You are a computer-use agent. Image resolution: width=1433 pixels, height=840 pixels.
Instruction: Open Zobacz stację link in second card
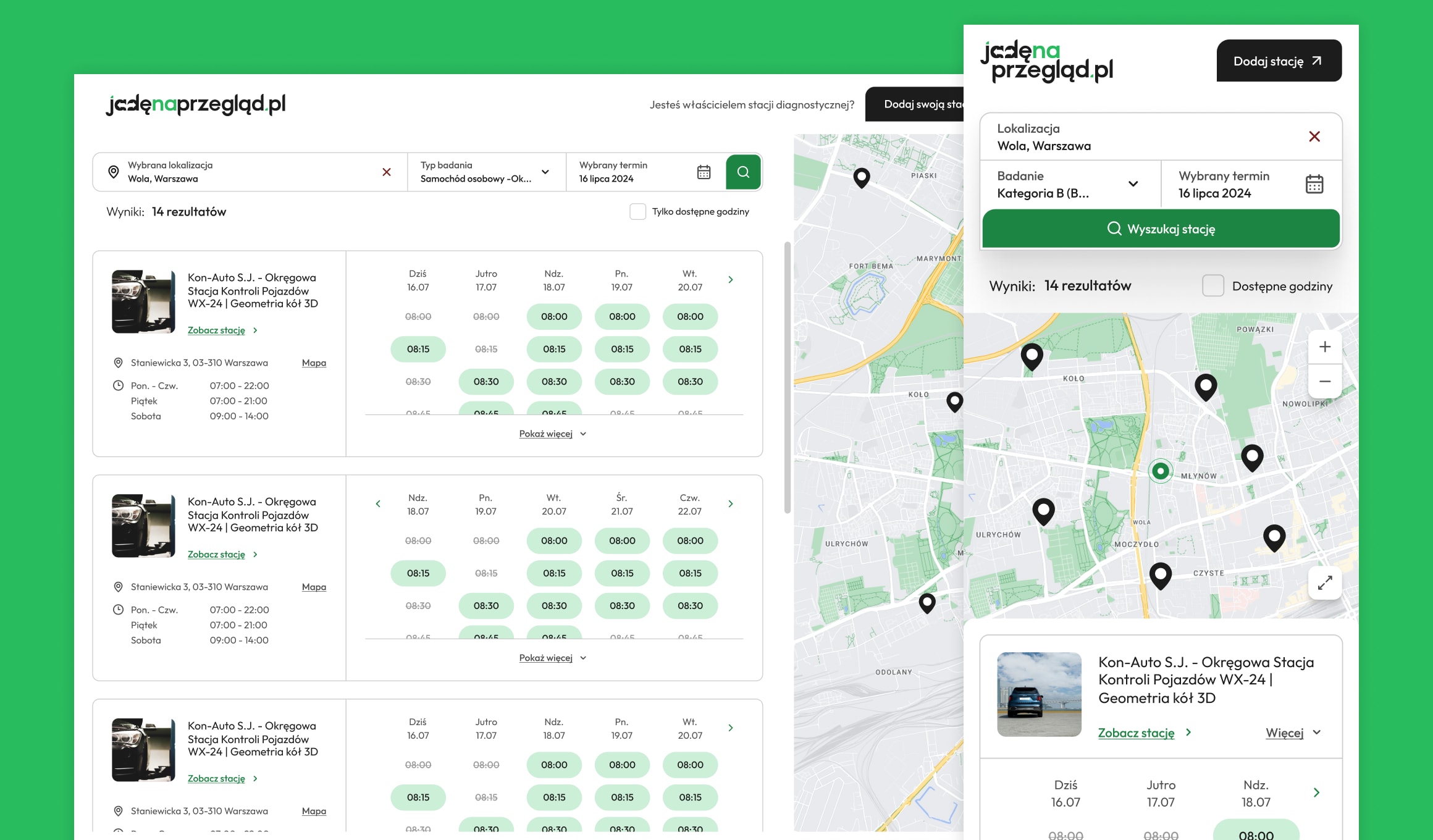[x=222, y=555]
